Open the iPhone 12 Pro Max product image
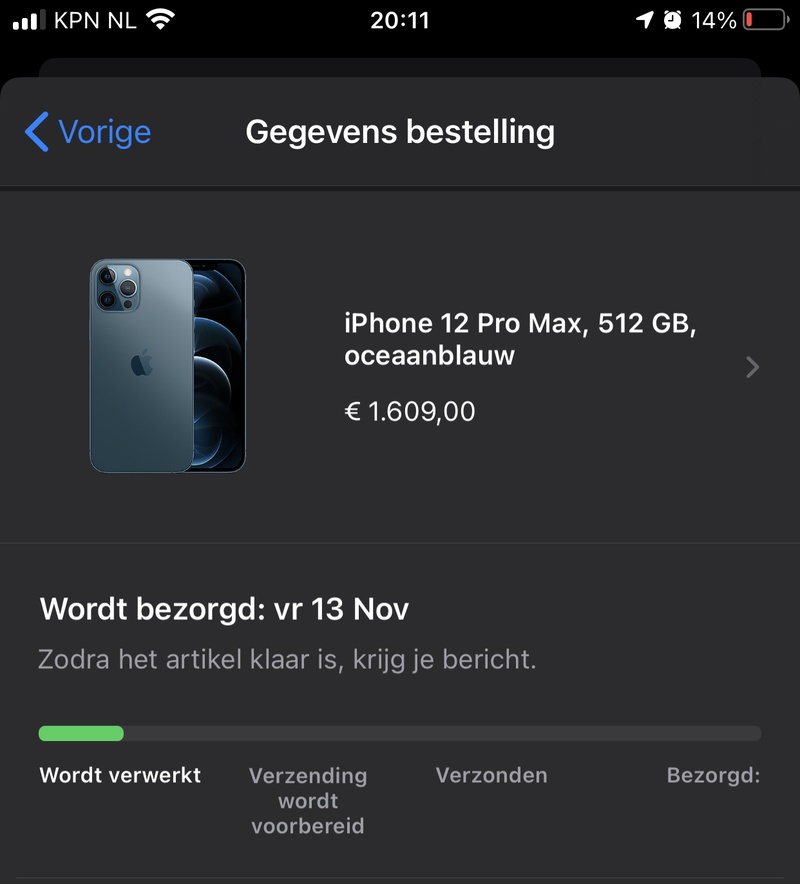800x884 pixels. tap(168, 366)
